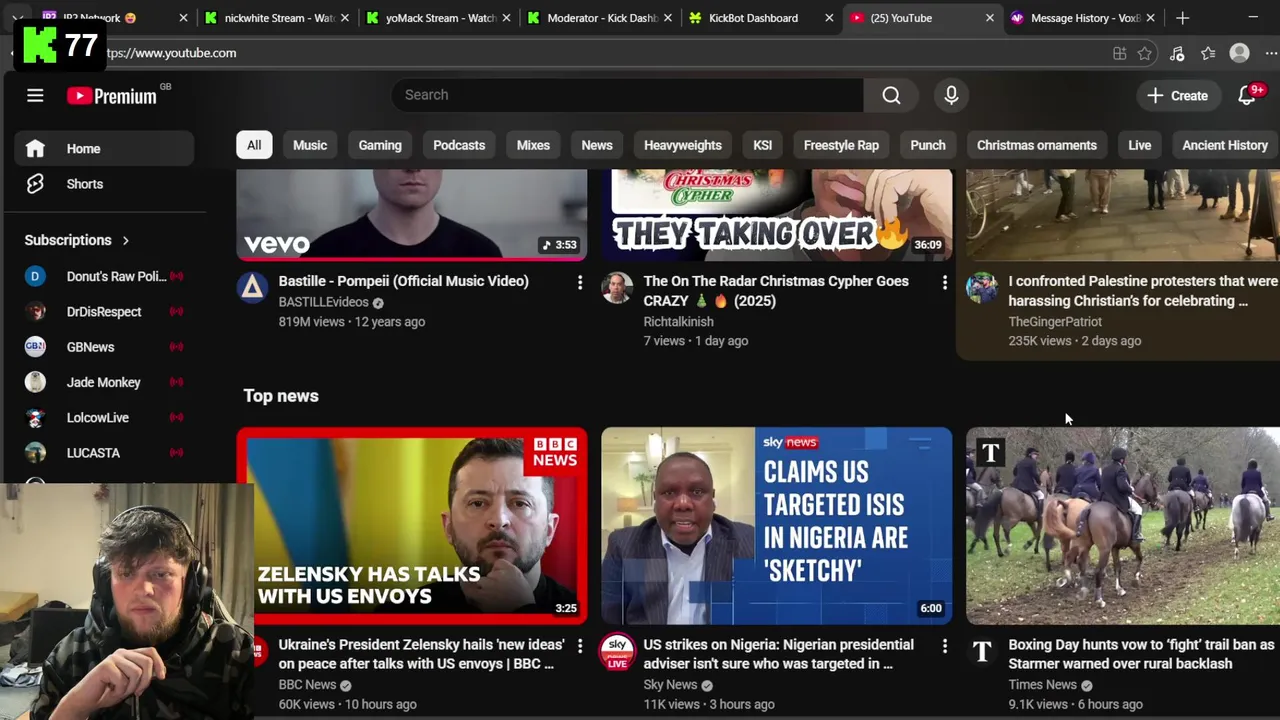Open a new browser tab

point(1182,18)
